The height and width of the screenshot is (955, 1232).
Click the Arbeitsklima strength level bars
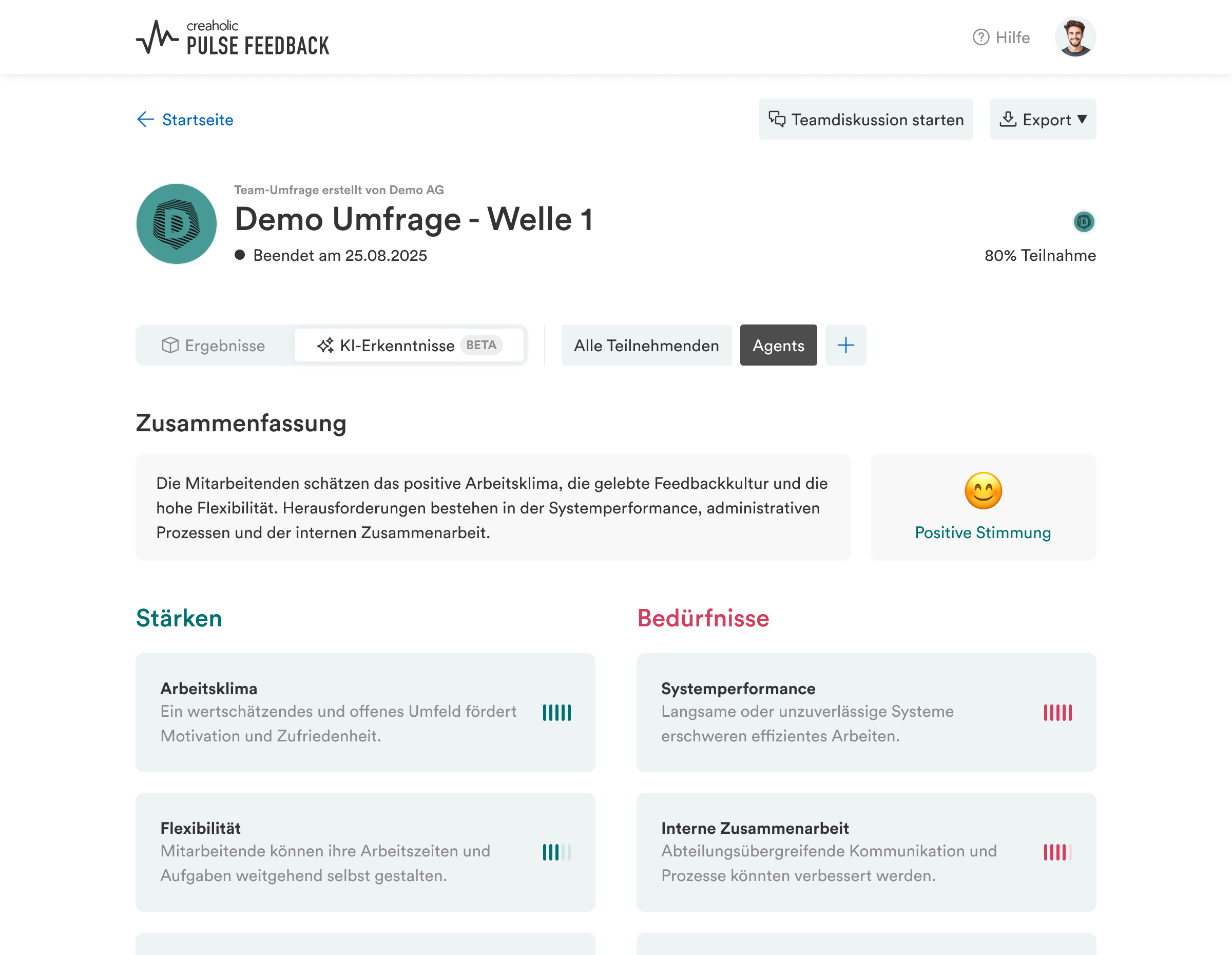pyautogui.click(x=557, y=713)
